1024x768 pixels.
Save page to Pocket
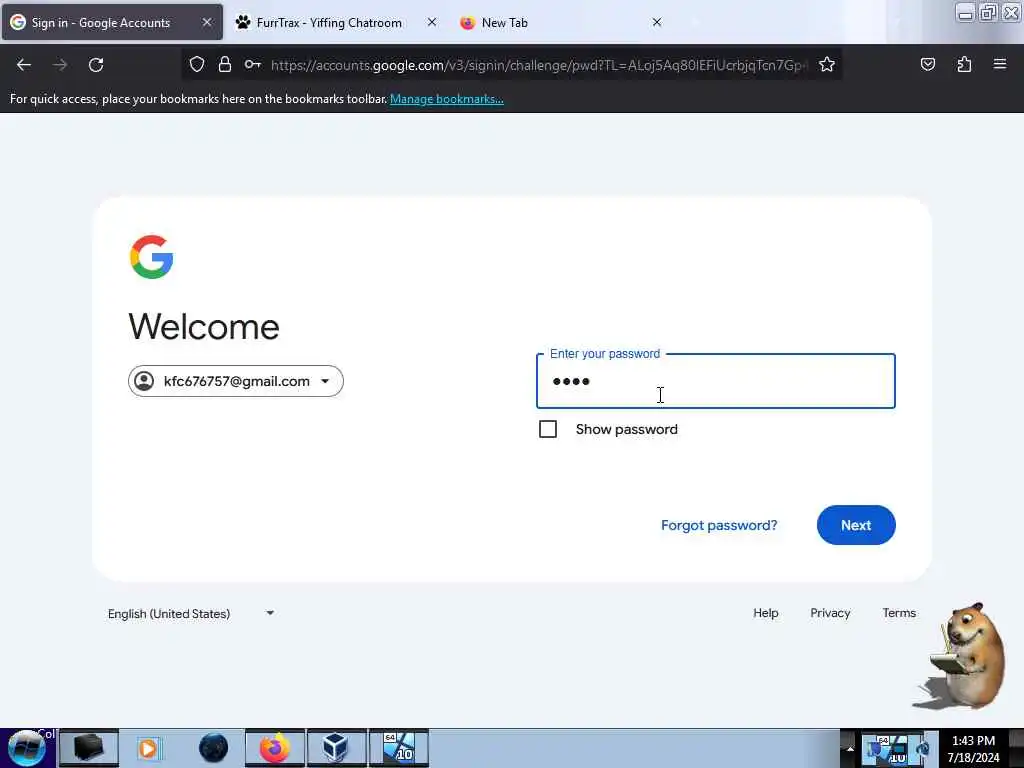click(927, 64)
